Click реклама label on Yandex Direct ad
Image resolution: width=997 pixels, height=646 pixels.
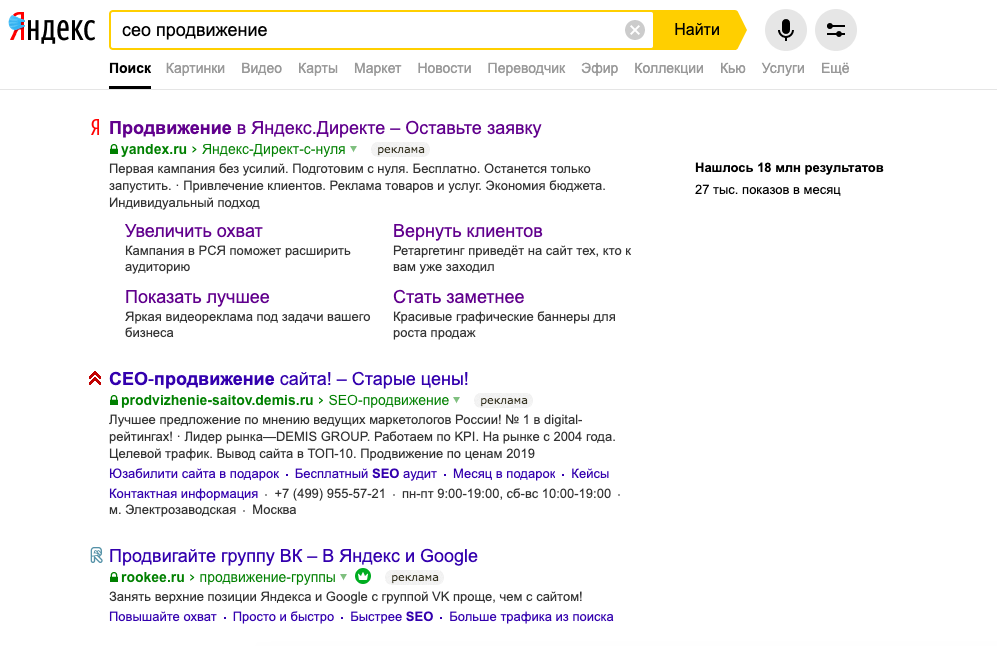coord(401,149)
